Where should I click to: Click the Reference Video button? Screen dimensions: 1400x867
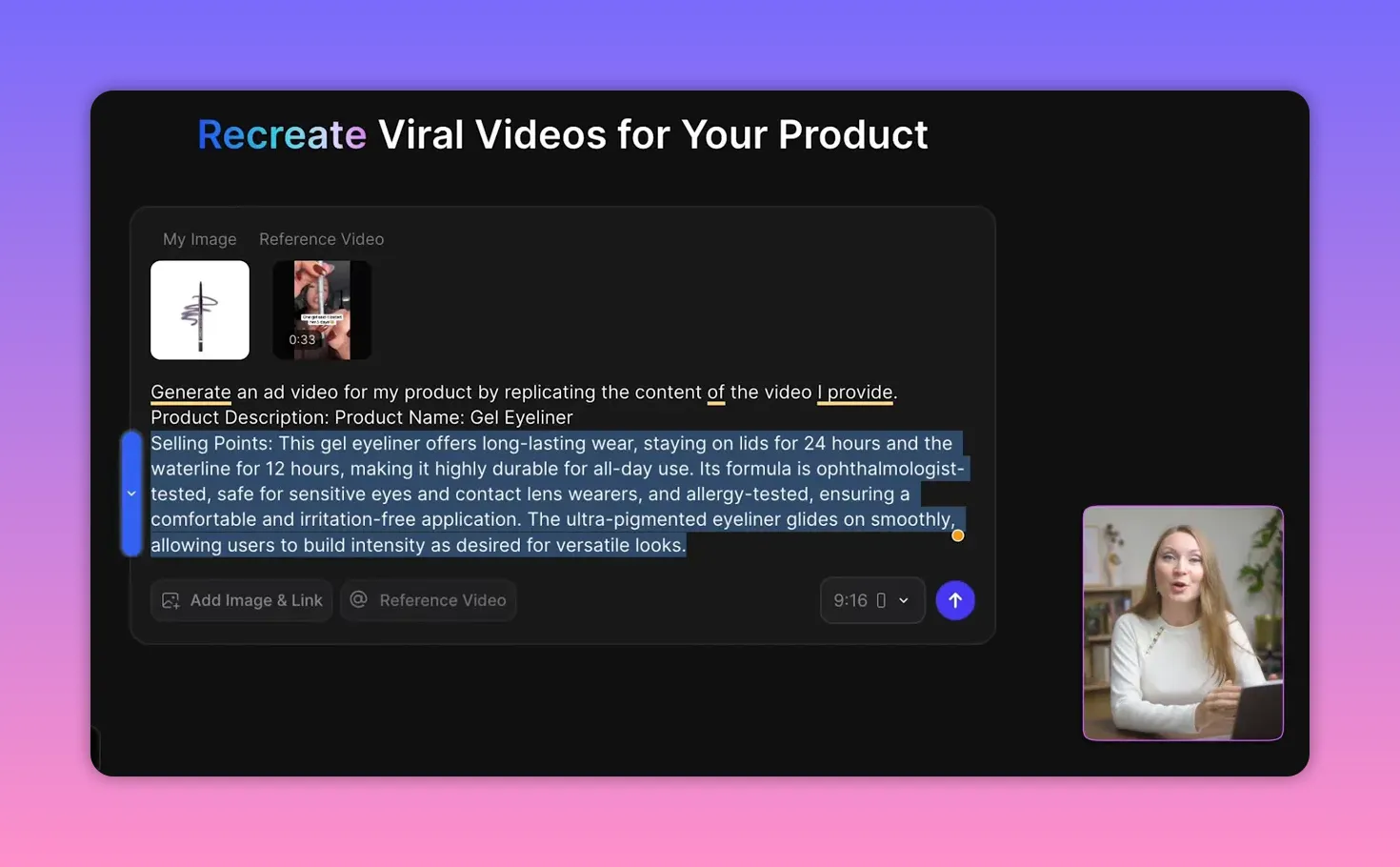(428, 600)
